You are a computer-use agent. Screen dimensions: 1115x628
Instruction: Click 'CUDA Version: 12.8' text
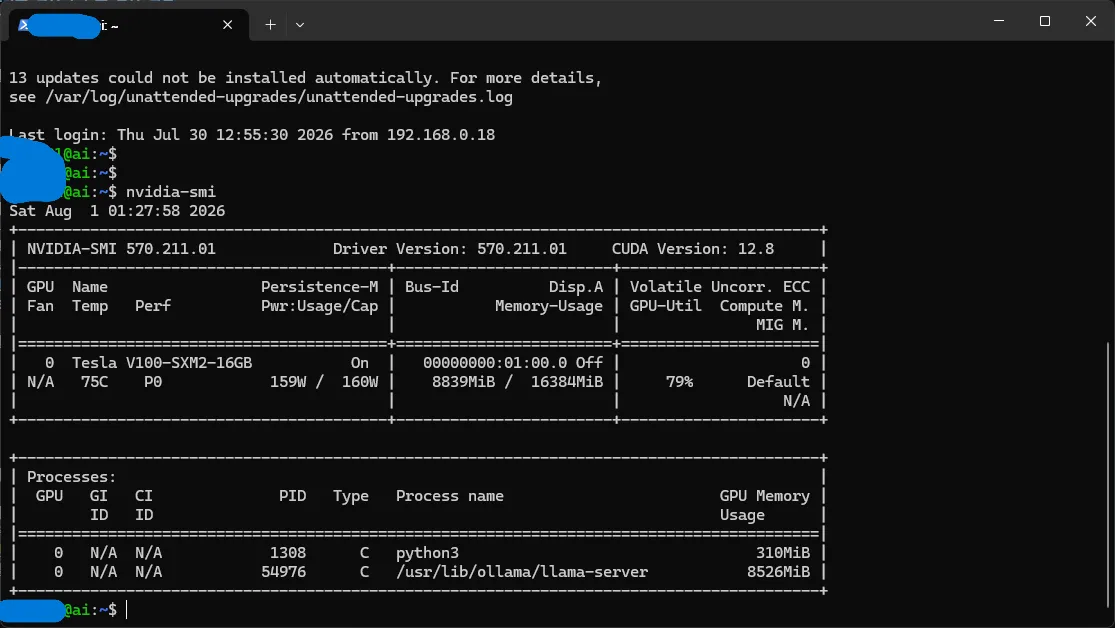click(x=693, y=249)
